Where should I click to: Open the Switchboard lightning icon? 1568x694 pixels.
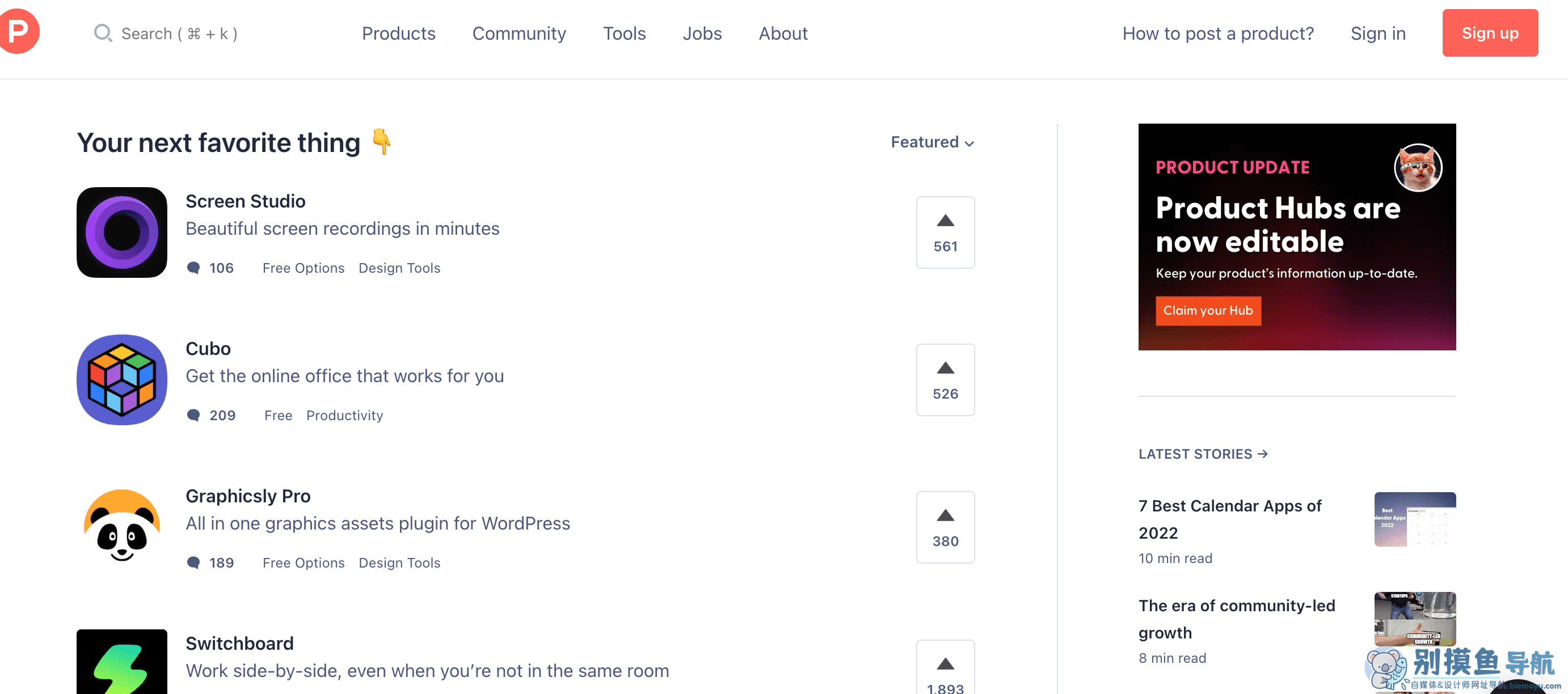coord(122,662)
